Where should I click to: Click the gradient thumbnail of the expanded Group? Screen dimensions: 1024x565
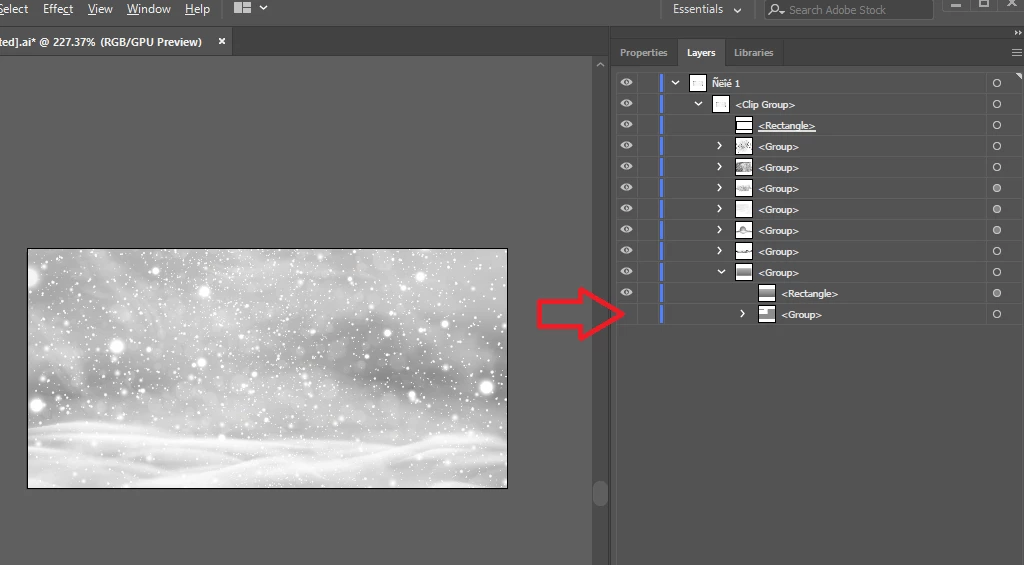(x=744, y=272)
